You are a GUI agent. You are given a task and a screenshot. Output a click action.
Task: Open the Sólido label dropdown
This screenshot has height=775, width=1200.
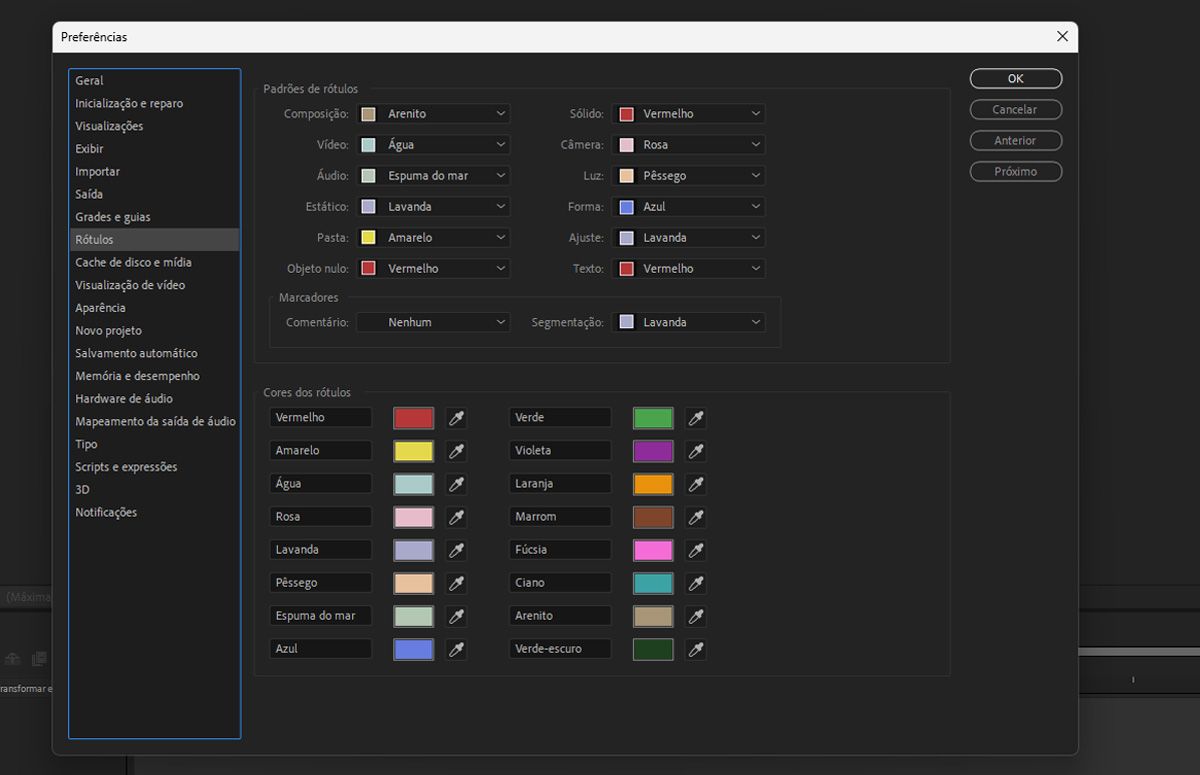[x=688, y=114]
